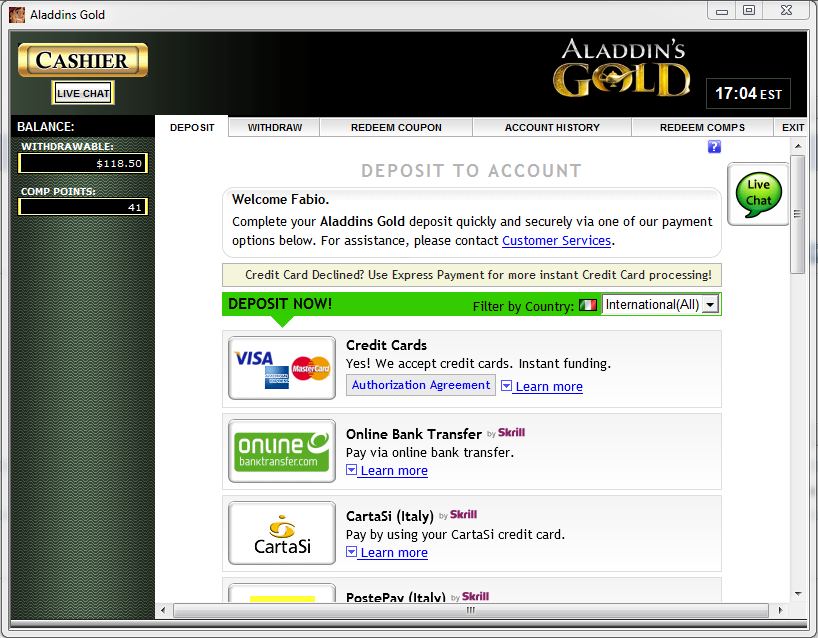Choose the online banktransfer.com logo
Viewport: 818px width, 638px height.
(282, 451)
